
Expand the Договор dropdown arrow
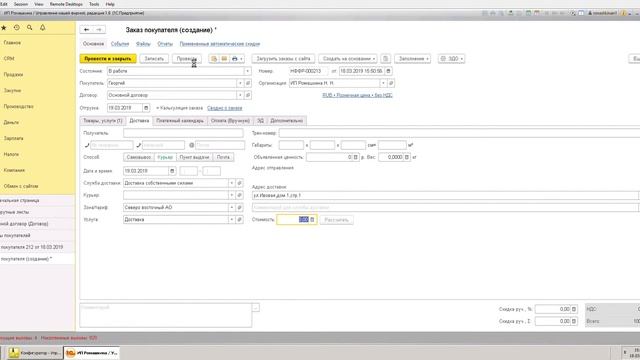[x=240, y=95]
